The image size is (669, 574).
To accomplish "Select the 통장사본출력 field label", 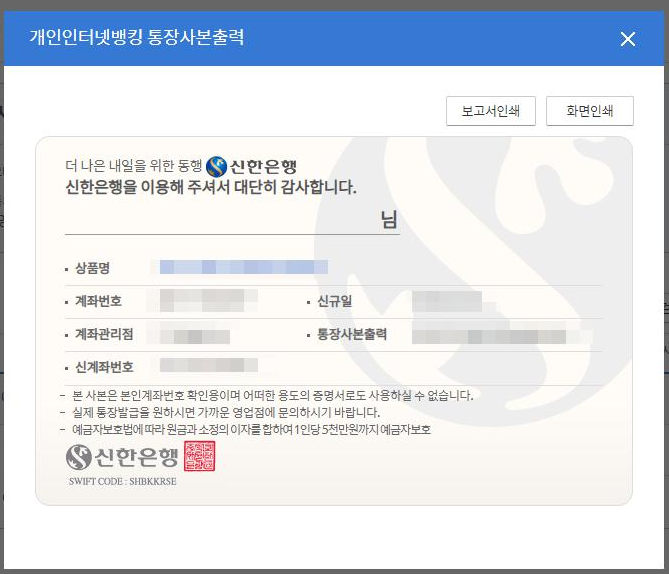I will [x=352, y=334].
